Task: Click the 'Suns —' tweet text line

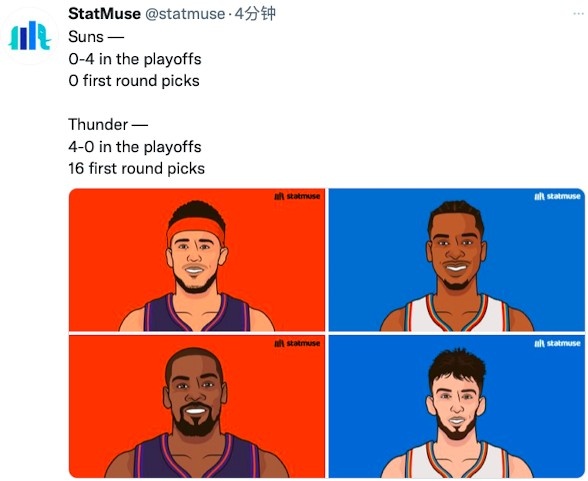Action: coord(96,37)
